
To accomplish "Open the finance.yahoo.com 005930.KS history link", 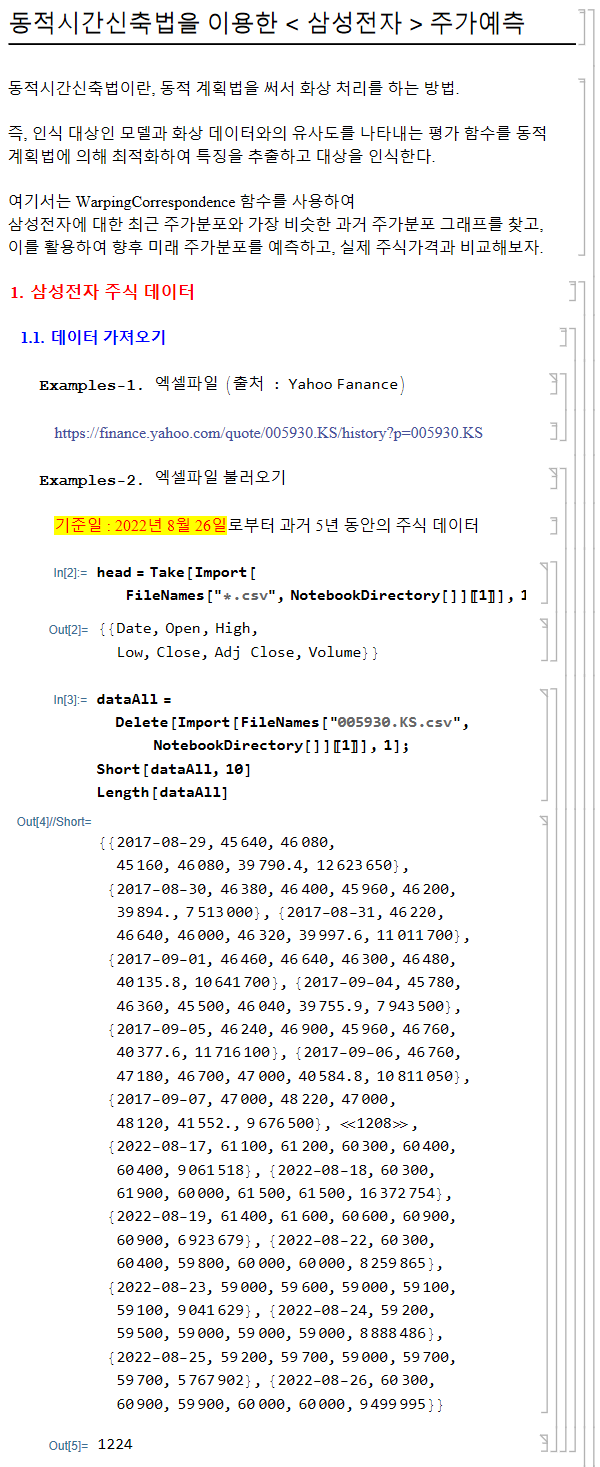I will click(268, 433).
